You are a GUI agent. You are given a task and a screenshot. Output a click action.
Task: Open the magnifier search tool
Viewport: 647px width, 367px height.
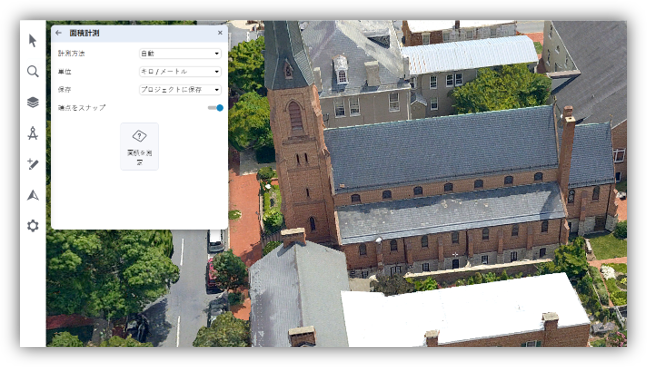[x=33, y=71]
